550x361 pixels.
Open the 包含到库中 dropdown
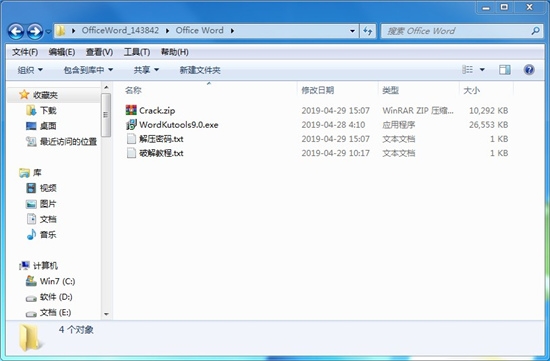tap(88, 70)
